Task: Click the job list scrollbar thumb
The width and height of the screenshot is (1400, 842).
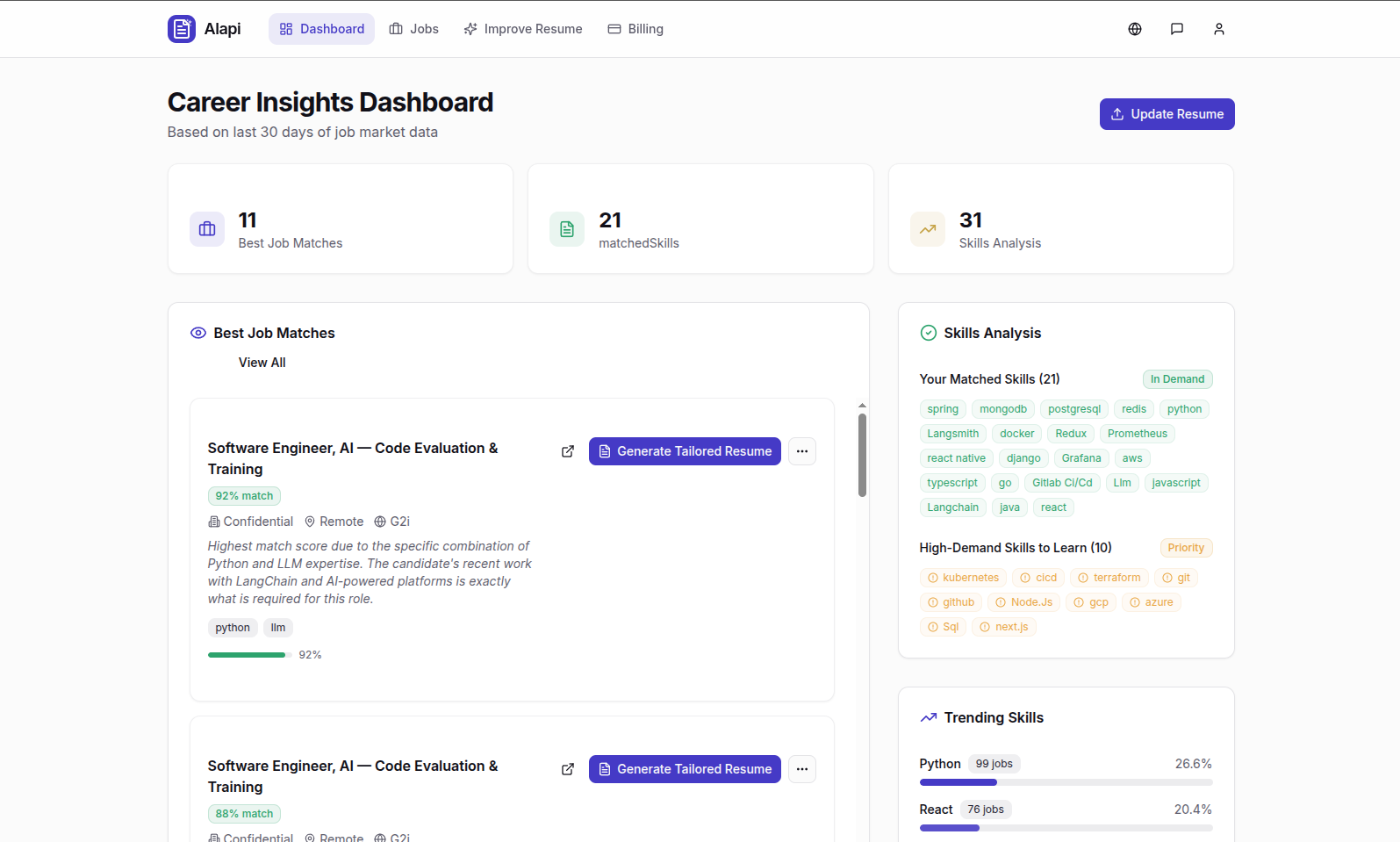Action: [x=862, y=455]
